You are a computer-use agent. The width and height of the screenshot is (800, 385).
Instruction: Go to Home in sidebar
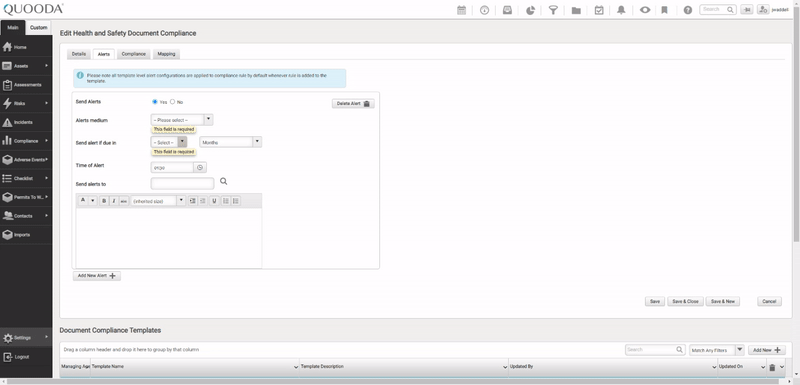point(26,47)
